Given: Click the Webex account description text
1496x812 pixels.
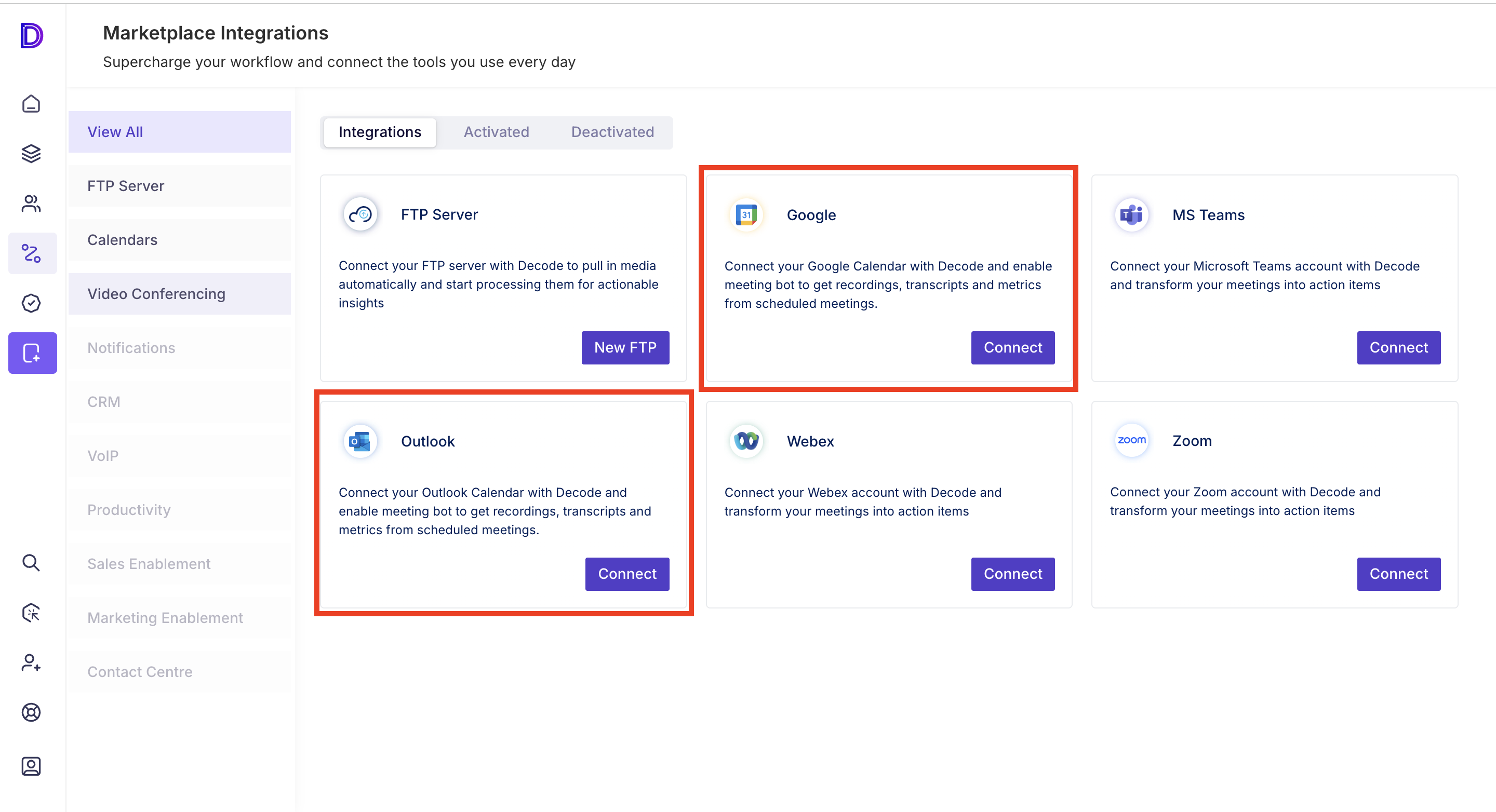Looking at the screenshot, I should click(863, 502).
